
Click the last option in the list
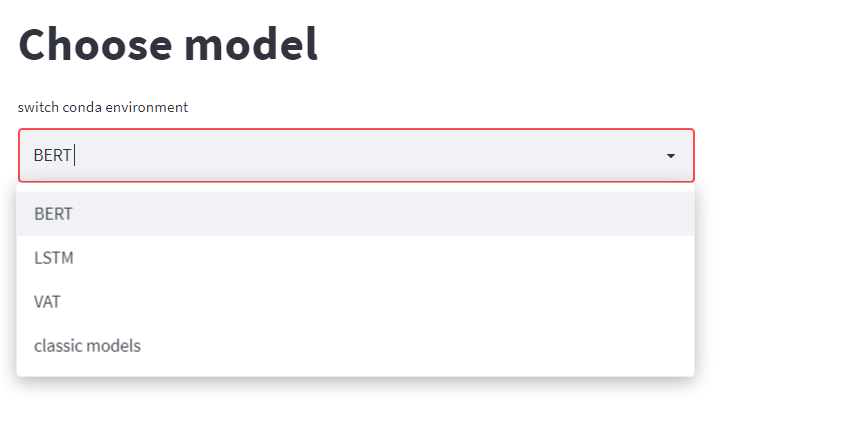[x=87, y=346]
